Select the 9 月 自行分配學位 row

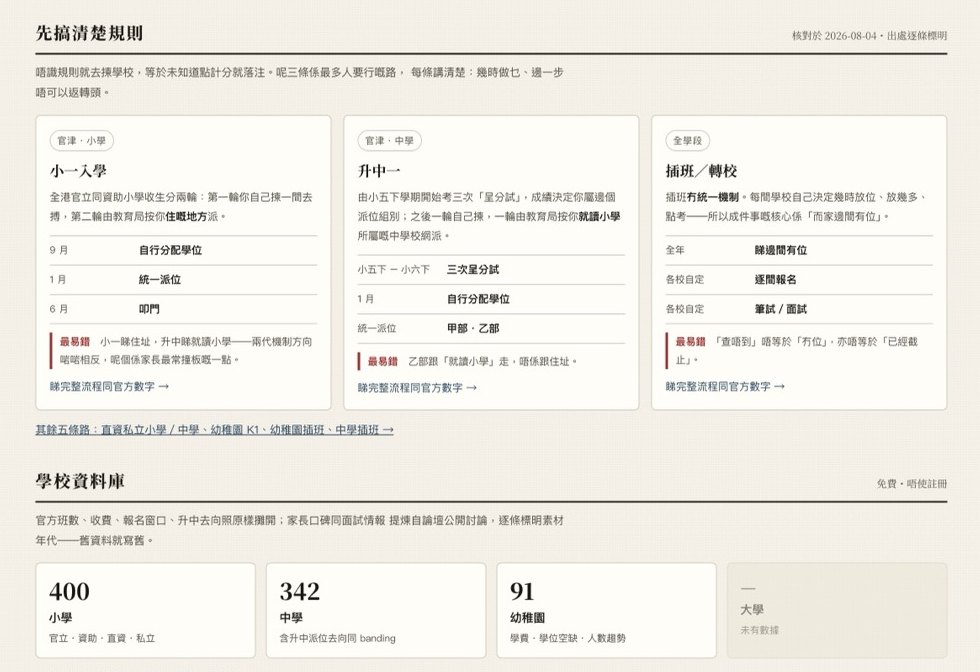(x=183, y=250)
